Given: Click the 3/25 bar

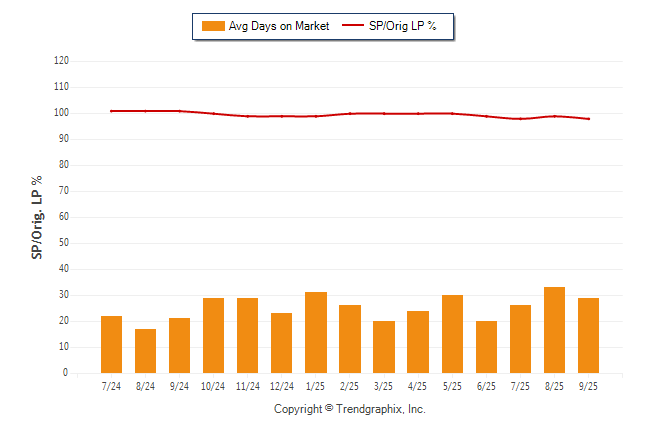Looking at the screenshot, I should click(383, 347).
